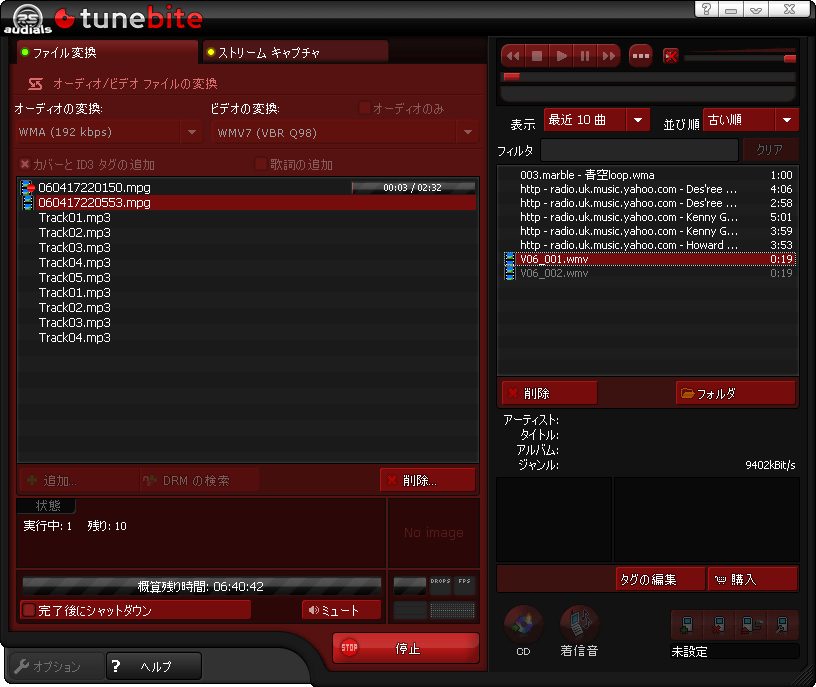The width and height of the screenshot is (816, 687).
Task: Enable 完了後にシャットダウン checkbox
Action: click(x=29, y=610)
